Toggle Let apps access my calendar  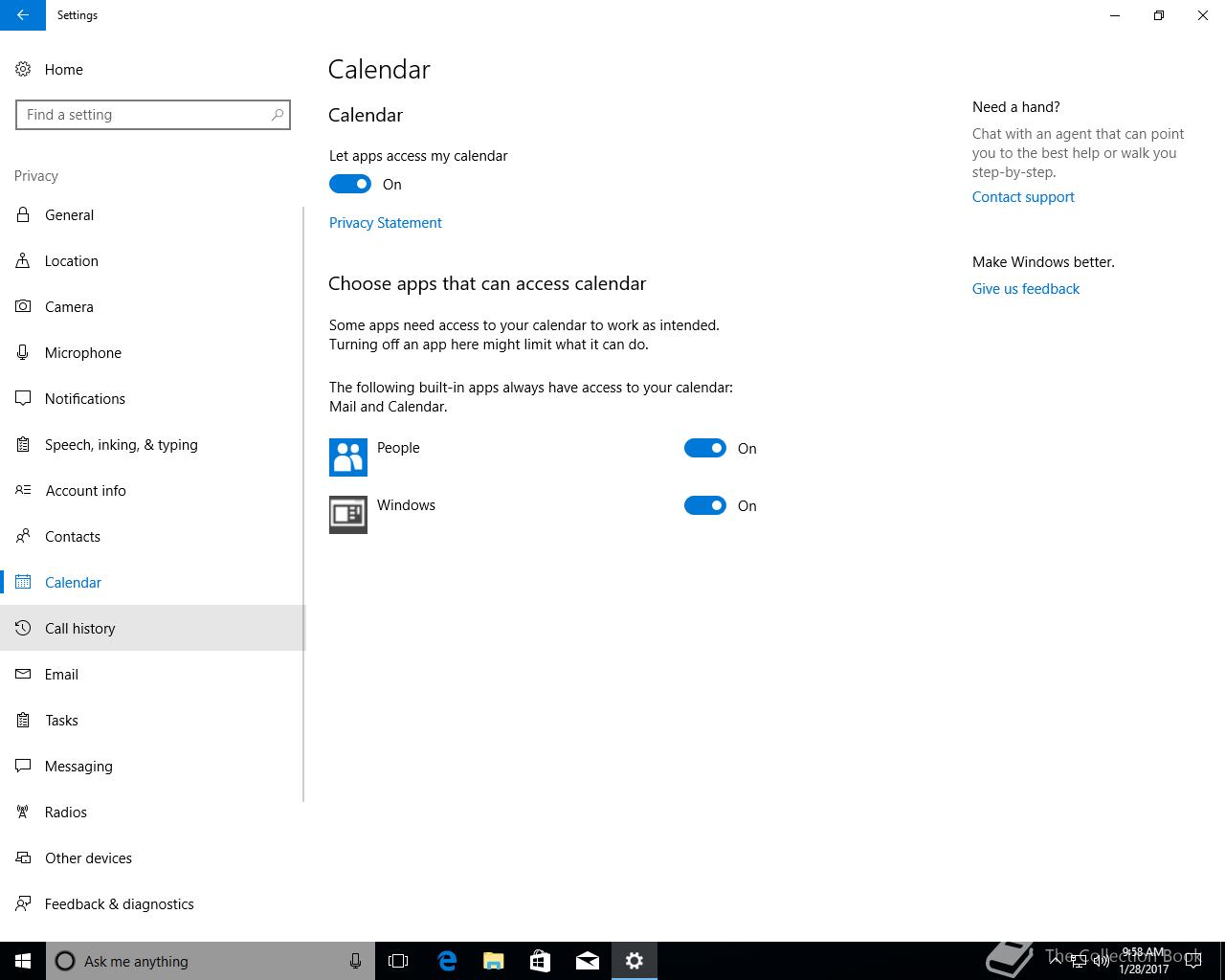[x=350, y=184]
